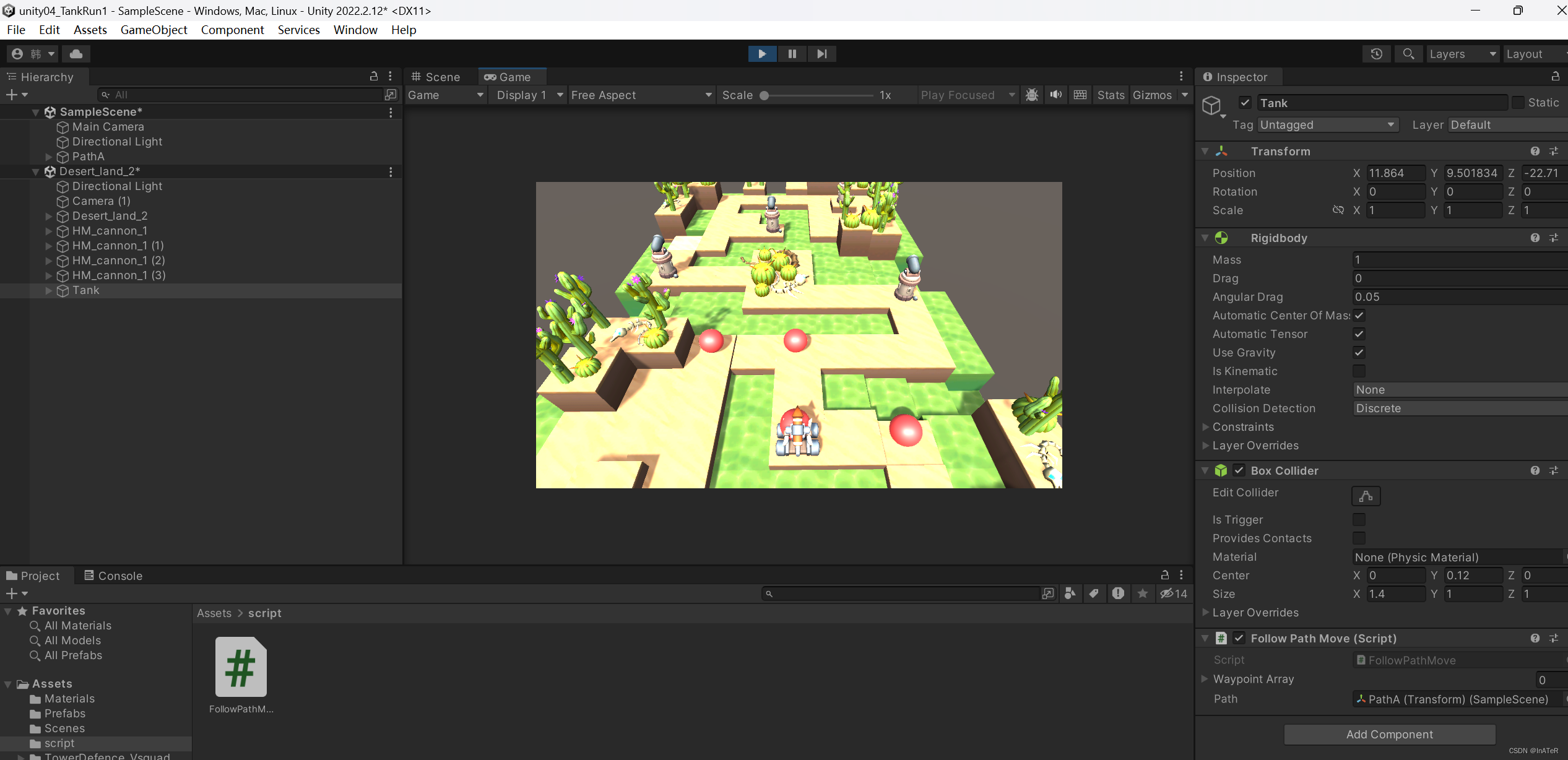Click the Add Component button
This screenshot has height=760, width=1568.
[x=1388, y=734]
